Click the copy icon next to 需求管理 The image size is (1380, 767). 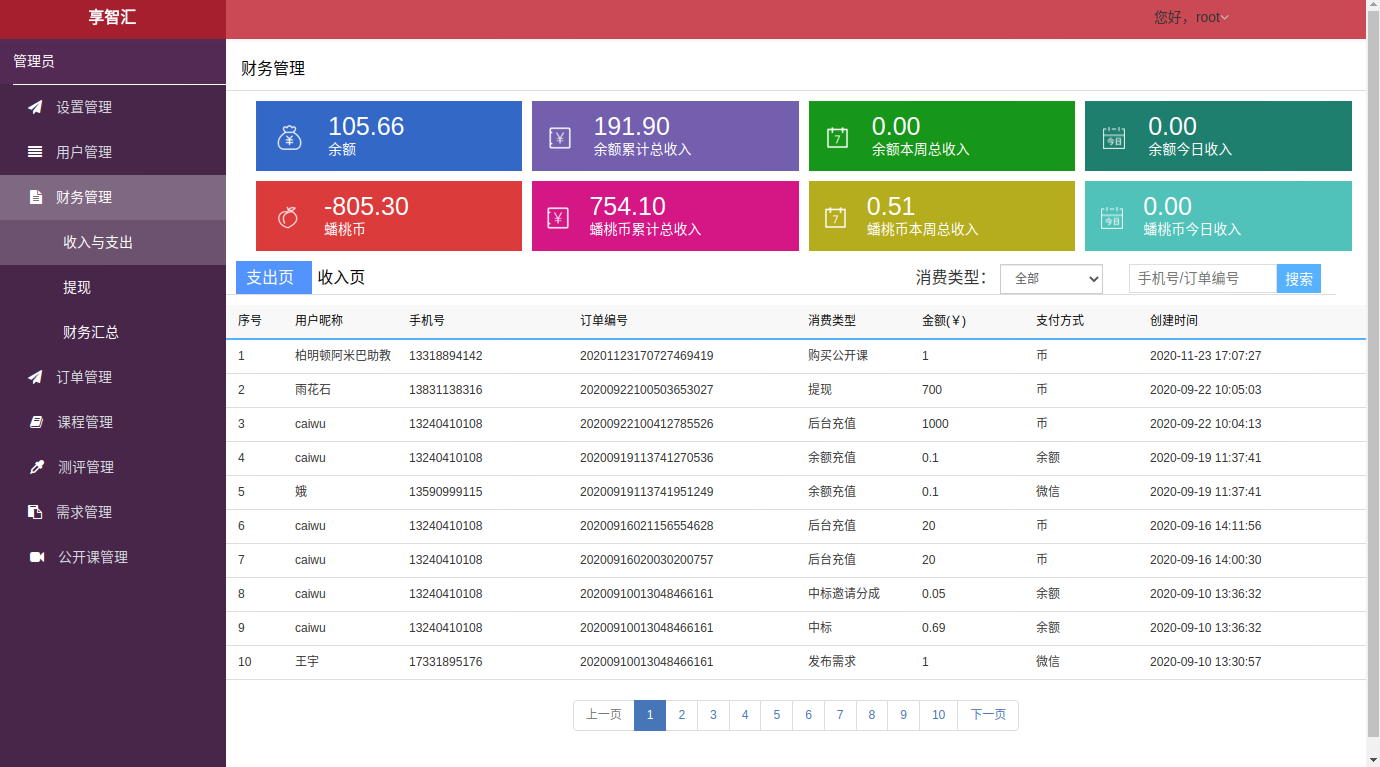(35, 512)
